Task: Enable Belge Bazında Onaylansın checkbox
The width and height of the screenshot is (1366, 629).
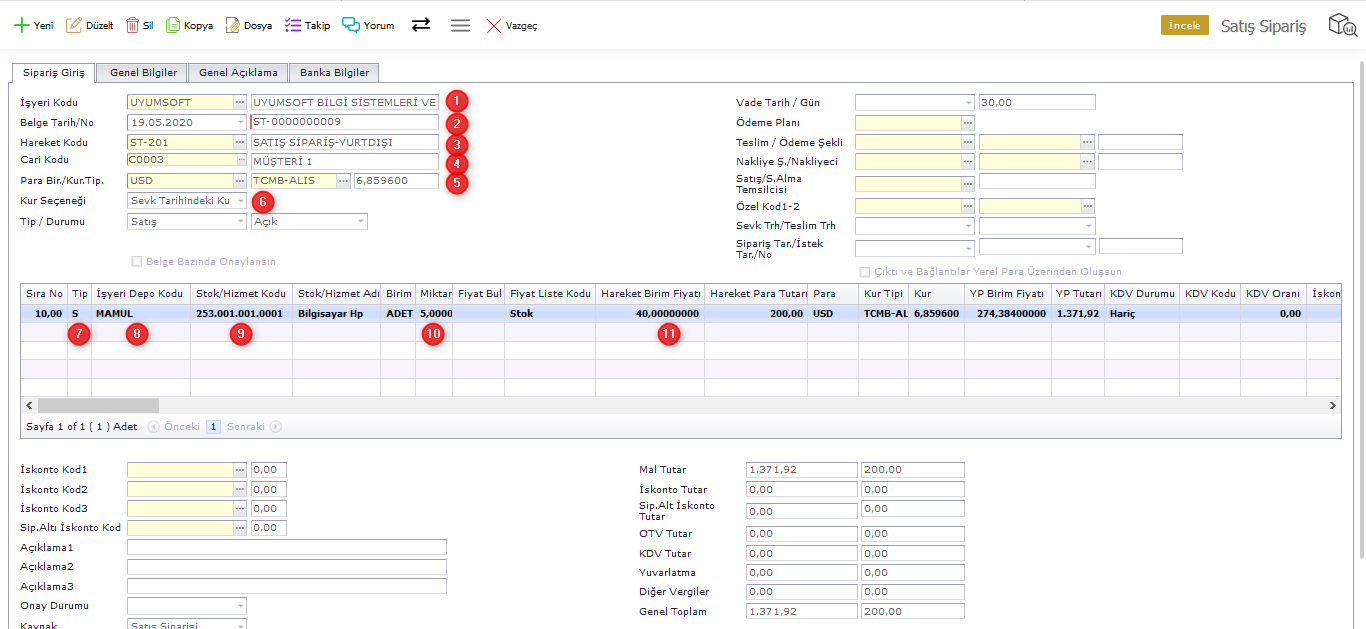Action: coord(137,262)
